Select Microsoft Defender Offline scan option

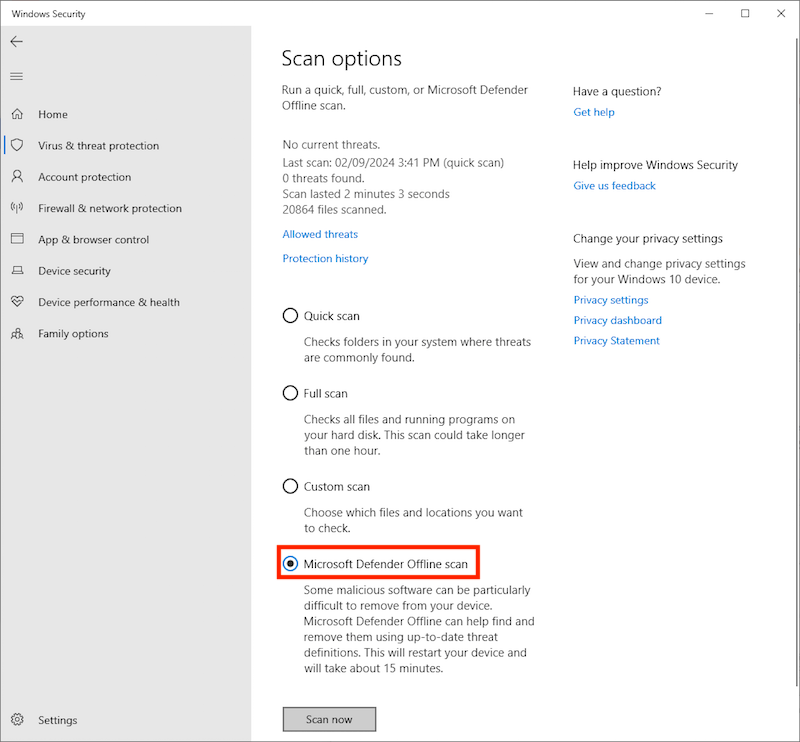pyautogui.click(x=290, y=564)
